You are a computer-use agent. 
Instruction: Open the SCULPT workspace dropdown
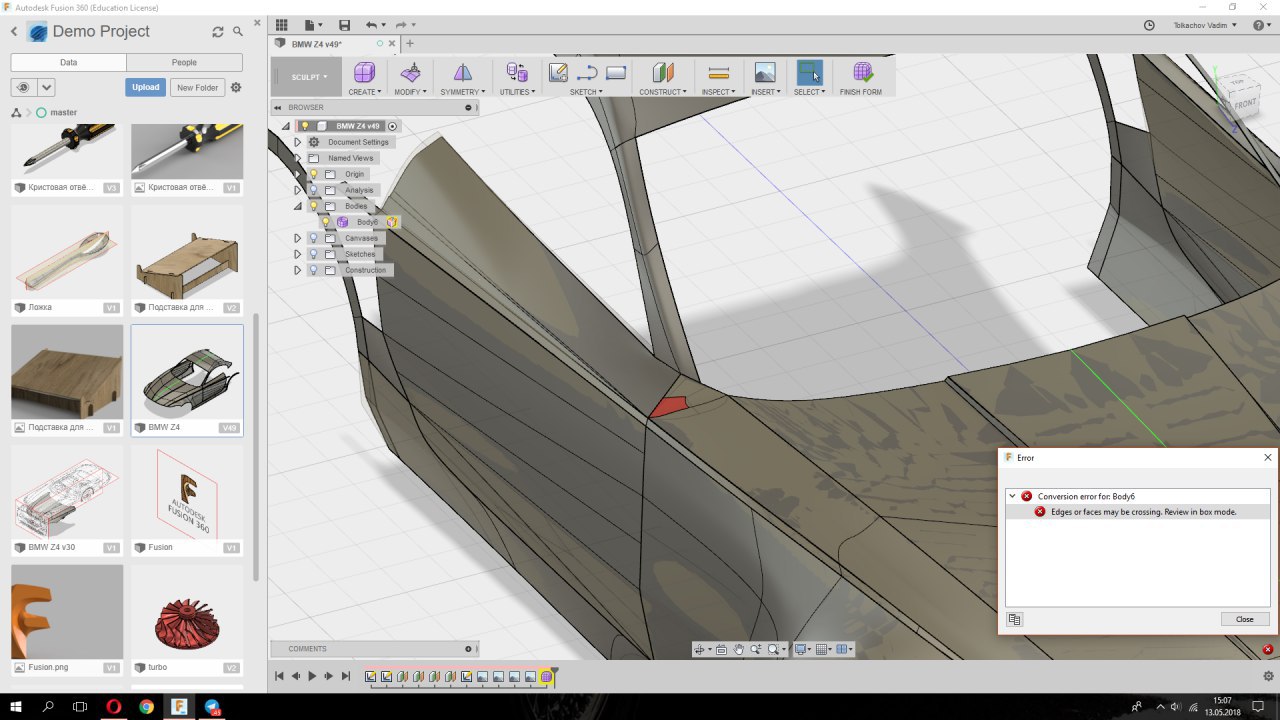tap(309, 77)
